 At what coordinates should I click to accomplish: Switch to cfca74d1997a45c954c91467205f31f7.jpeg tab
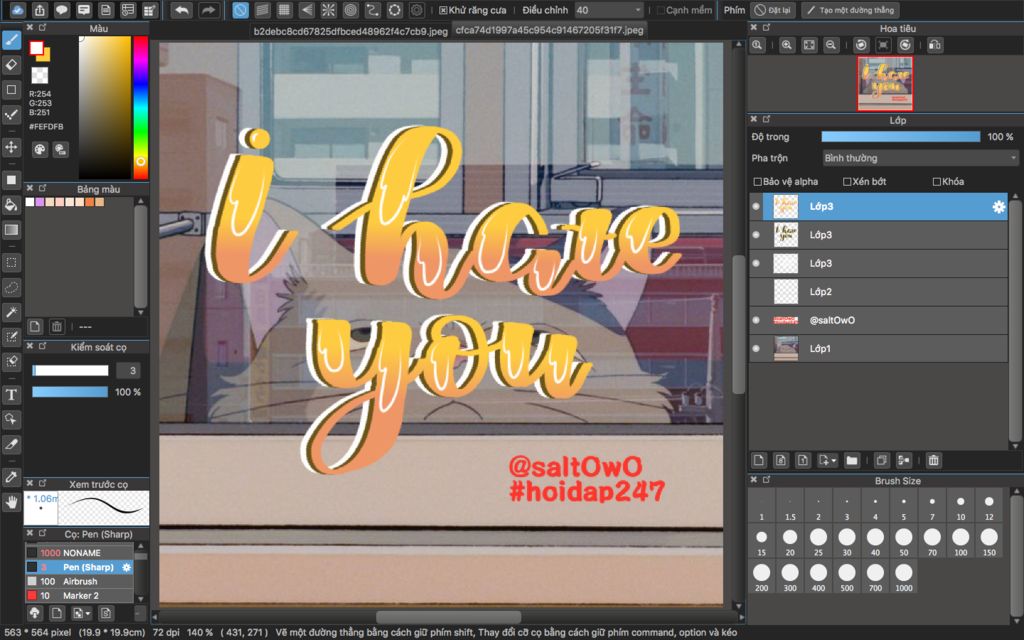(x=549, y=30)
